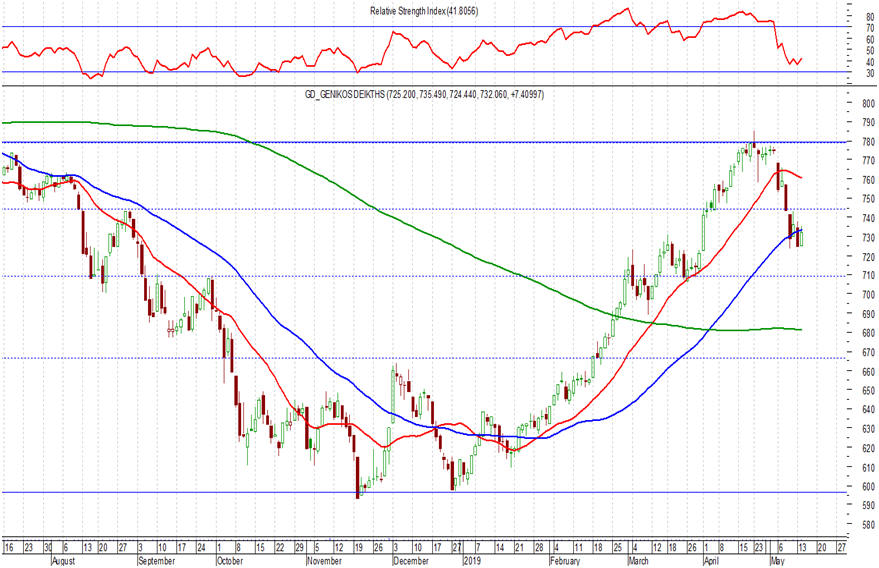The image size is (879, 568).
Task: Click the 700 price axis label
Action: click(868, 294)
